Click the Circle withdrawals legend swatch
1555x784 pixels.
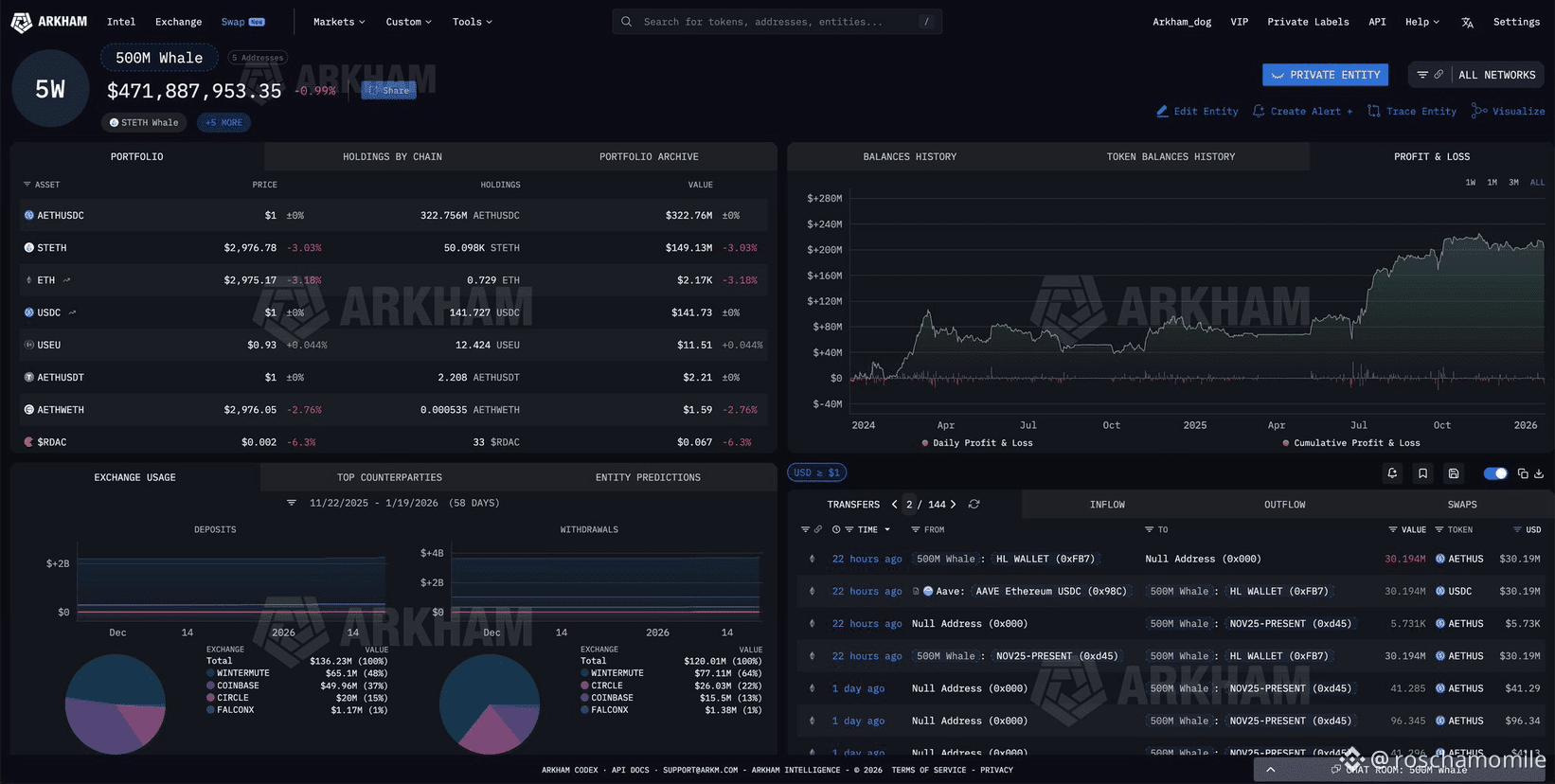tap(584, 686)
